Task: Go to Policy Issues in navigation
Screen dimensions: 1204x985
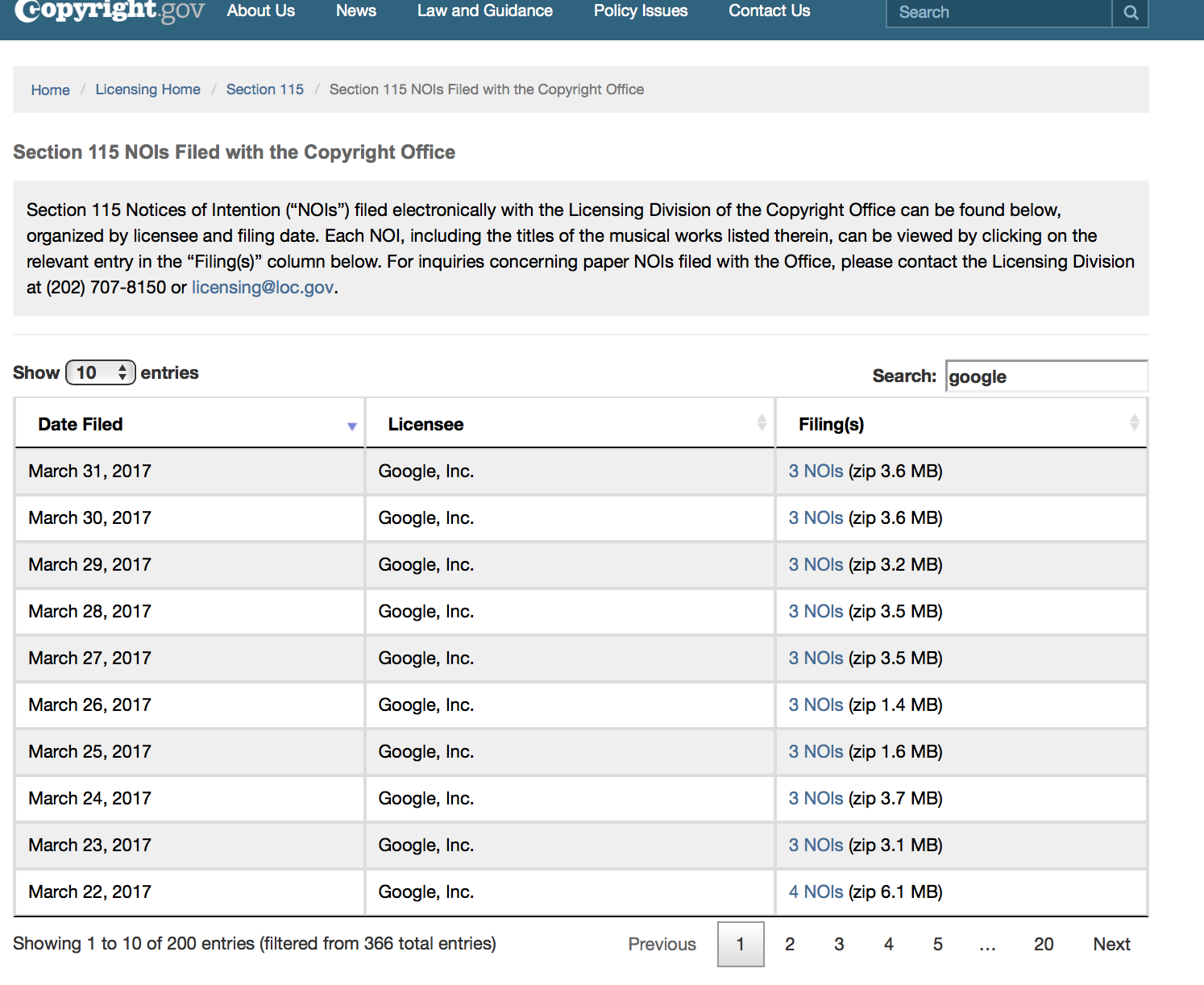Action: tap(640, 11)
